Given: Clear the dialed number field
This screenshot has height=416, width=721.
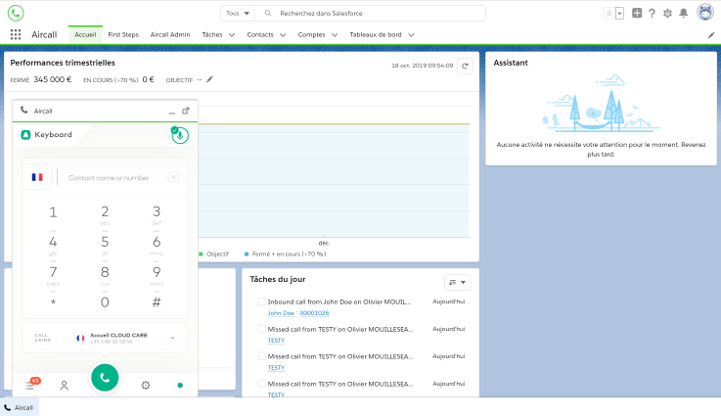Looking at the screenshot, I should 173,177.
